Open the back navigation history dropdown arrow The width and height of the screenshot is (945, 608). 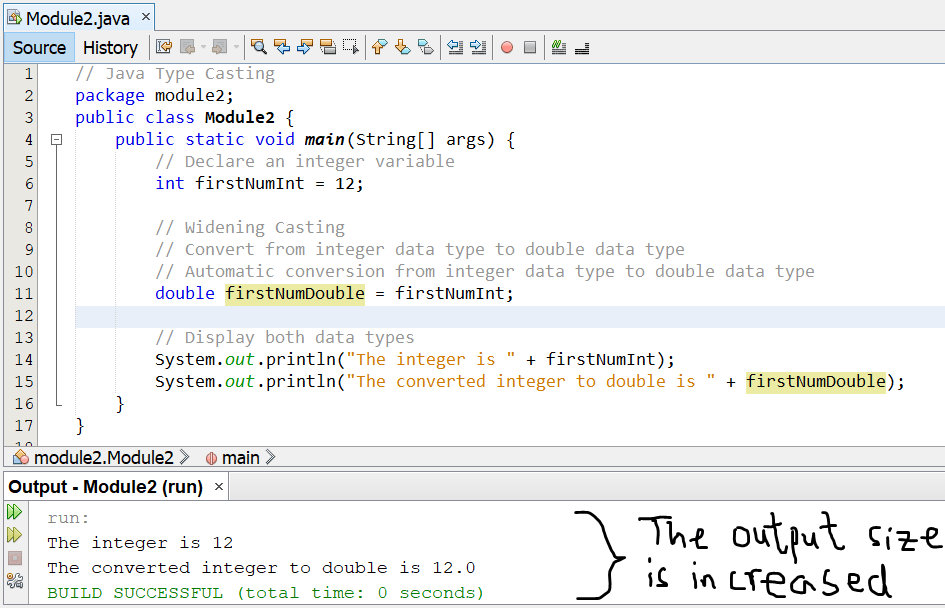coord(203,47)
